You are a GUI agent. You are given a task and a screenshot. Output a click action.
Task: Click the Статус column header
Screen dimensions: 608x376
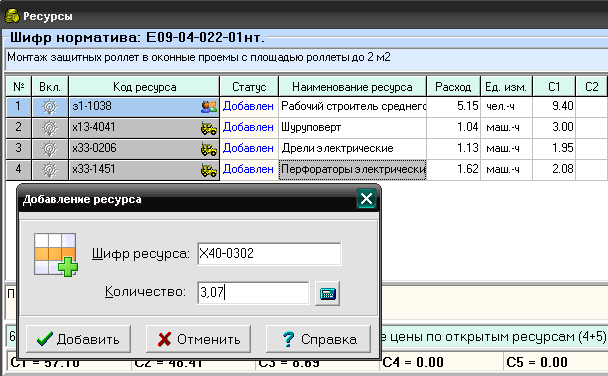click(249, 86)
